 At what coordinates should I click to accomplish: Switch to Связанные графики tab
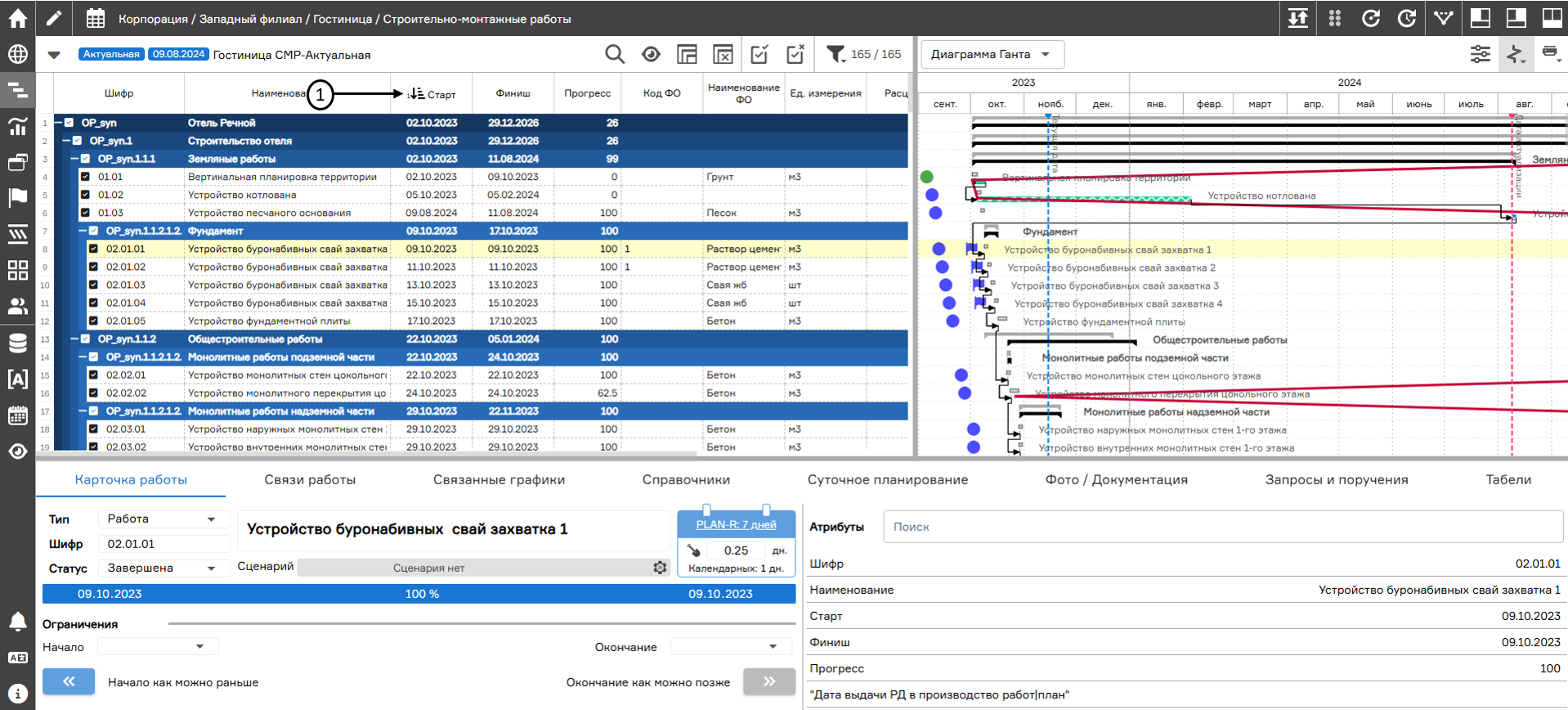coord(499,480)
